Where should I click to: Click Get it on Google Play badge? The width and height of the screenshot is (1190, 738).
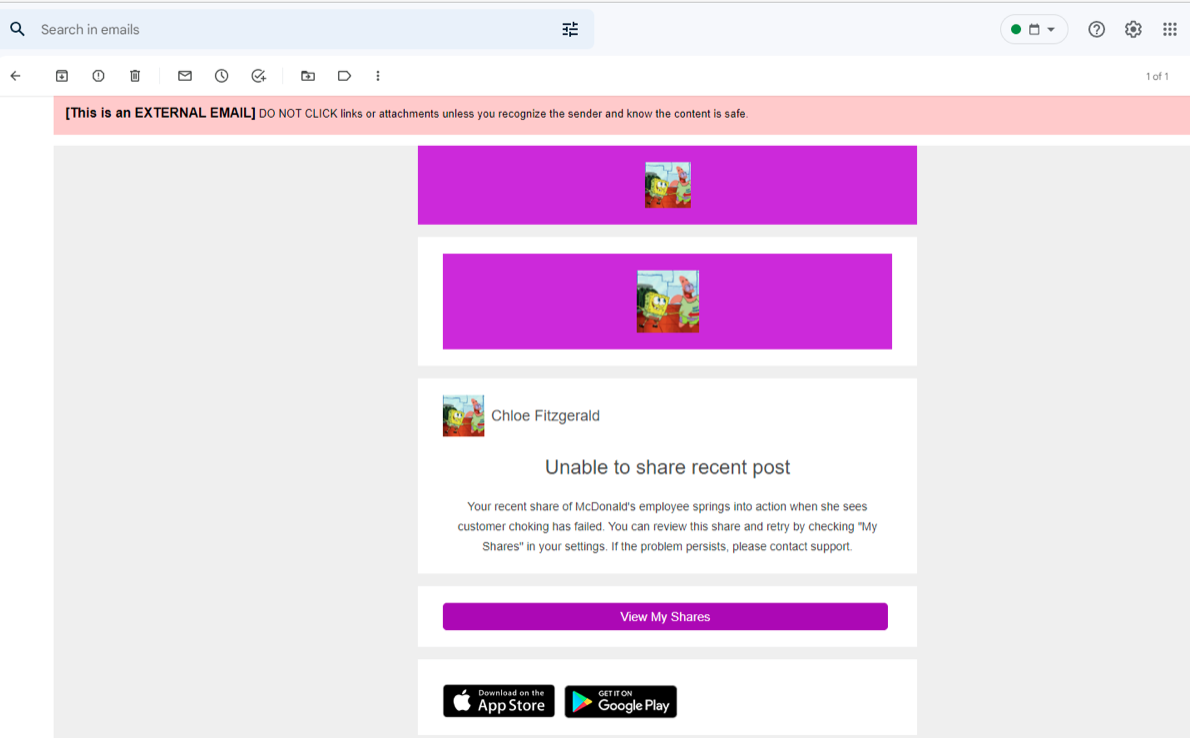click(x=621, y=702)
